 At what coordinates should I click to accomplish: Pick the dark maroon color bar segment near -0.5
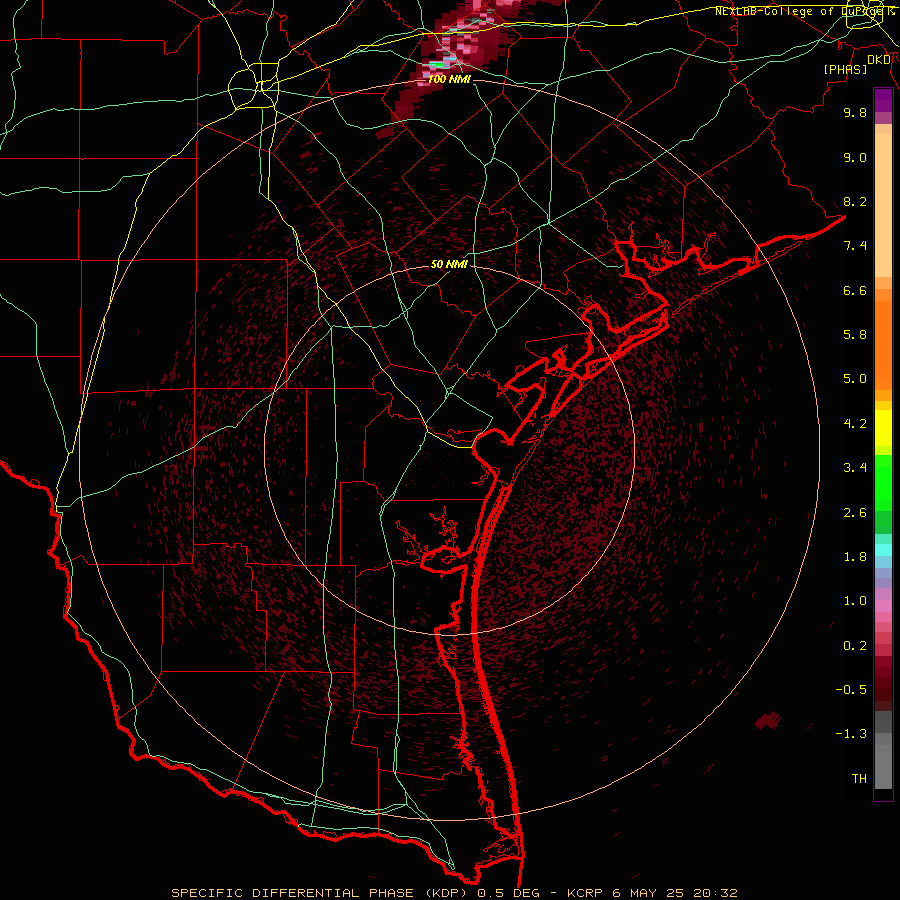point(883,689)
